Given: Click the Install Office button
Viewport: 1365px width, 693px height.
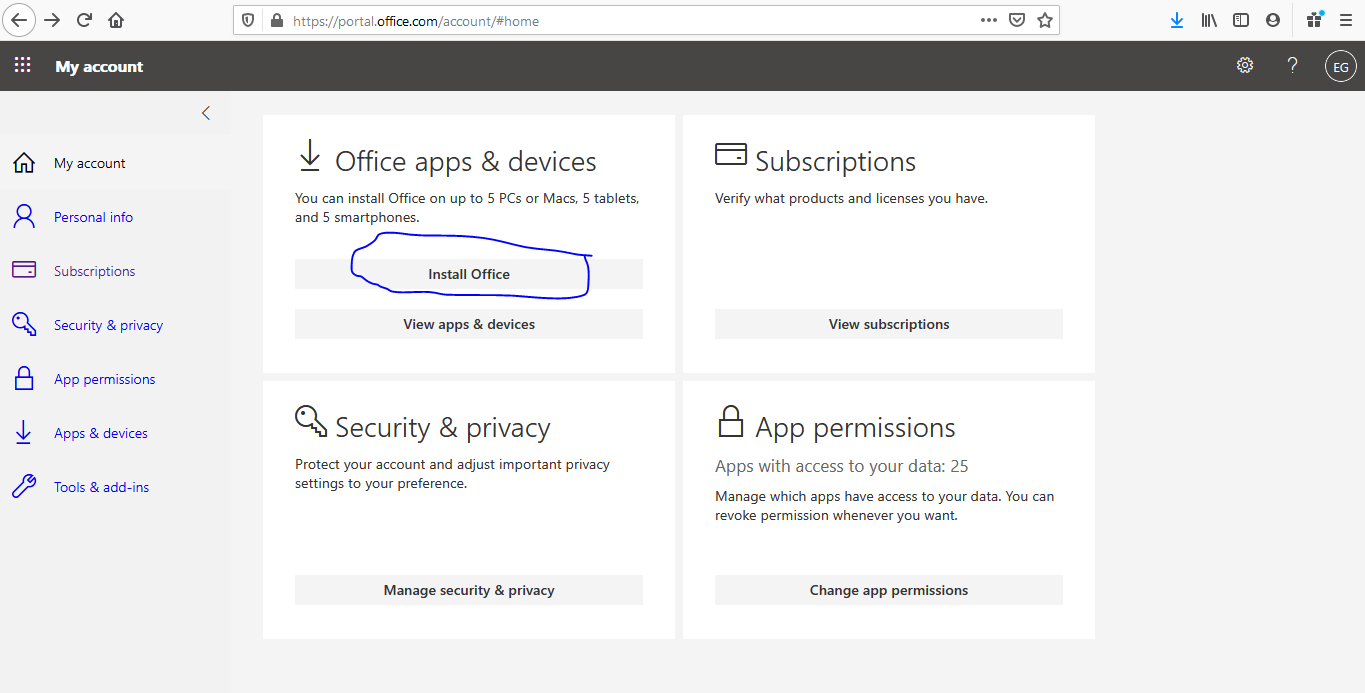Looking at the screenshot, I should point(469,274).
